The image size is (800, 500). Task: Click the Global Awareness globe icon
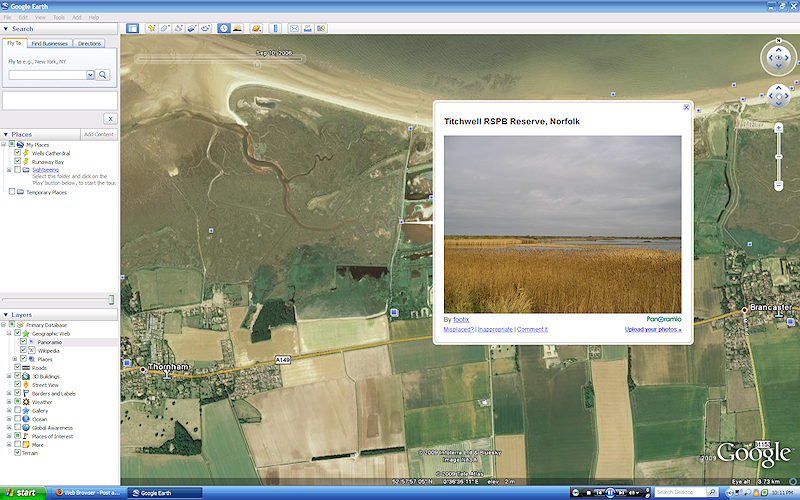26,428
